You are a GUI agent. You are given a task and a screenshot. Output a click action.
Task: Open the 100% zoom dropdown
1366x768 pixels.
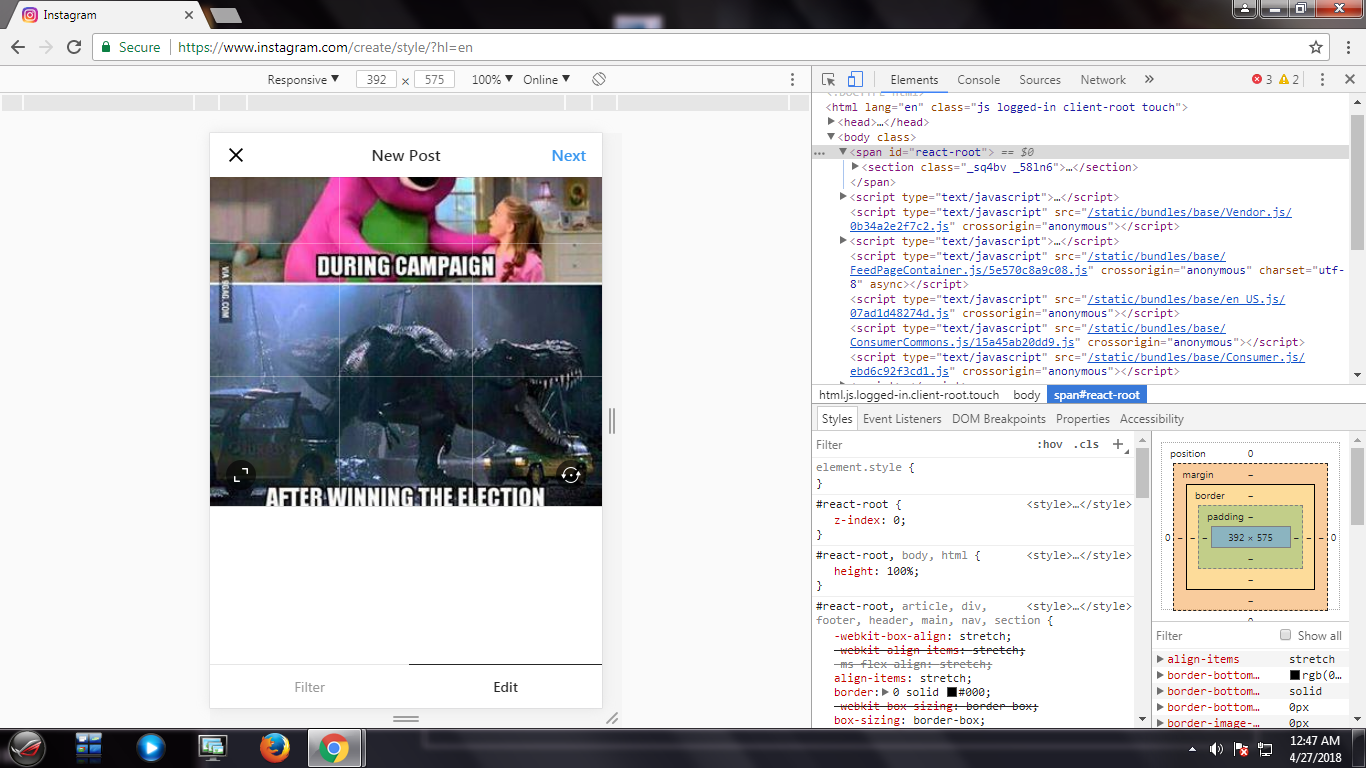(x=492, y=79)
